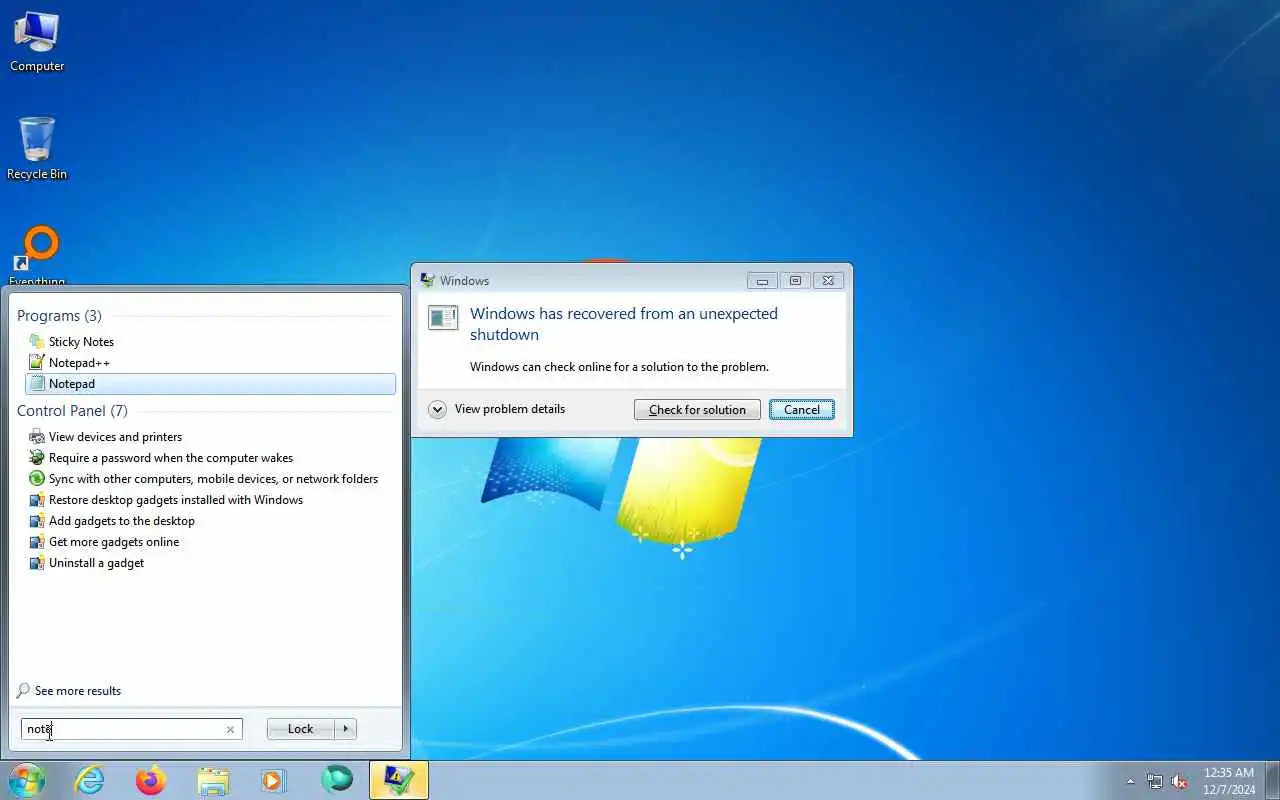Open the Control Panel (7) results header
1280x800 pixels.
point(72,410)
